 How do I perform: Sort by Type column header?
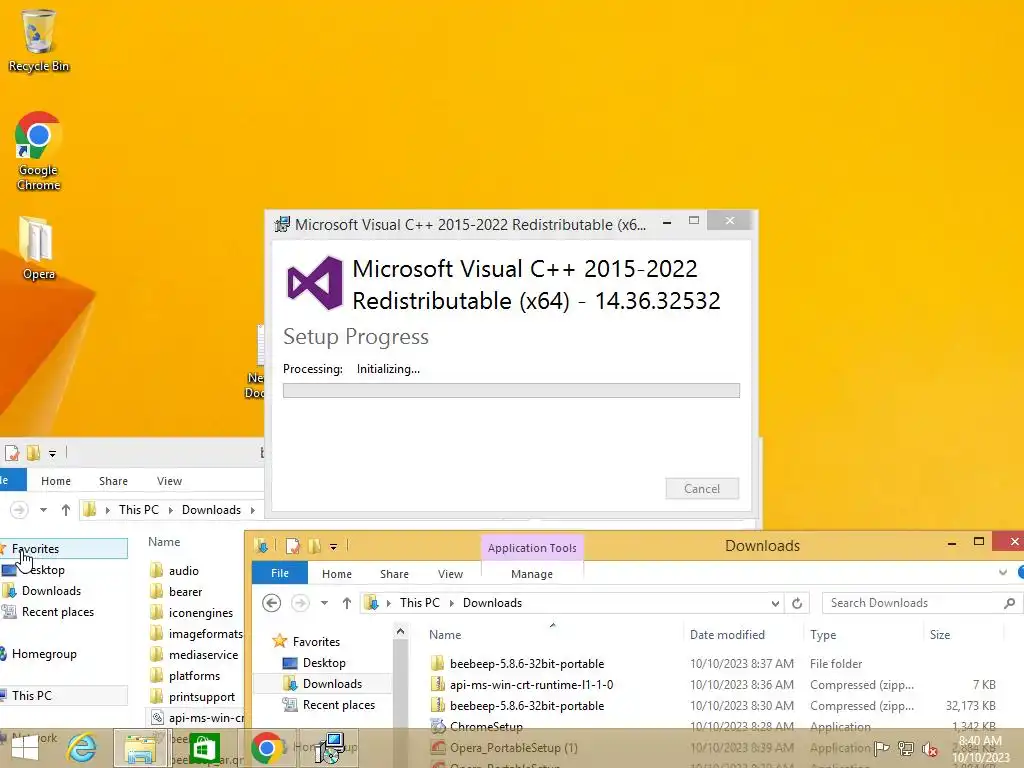[823, 635]
